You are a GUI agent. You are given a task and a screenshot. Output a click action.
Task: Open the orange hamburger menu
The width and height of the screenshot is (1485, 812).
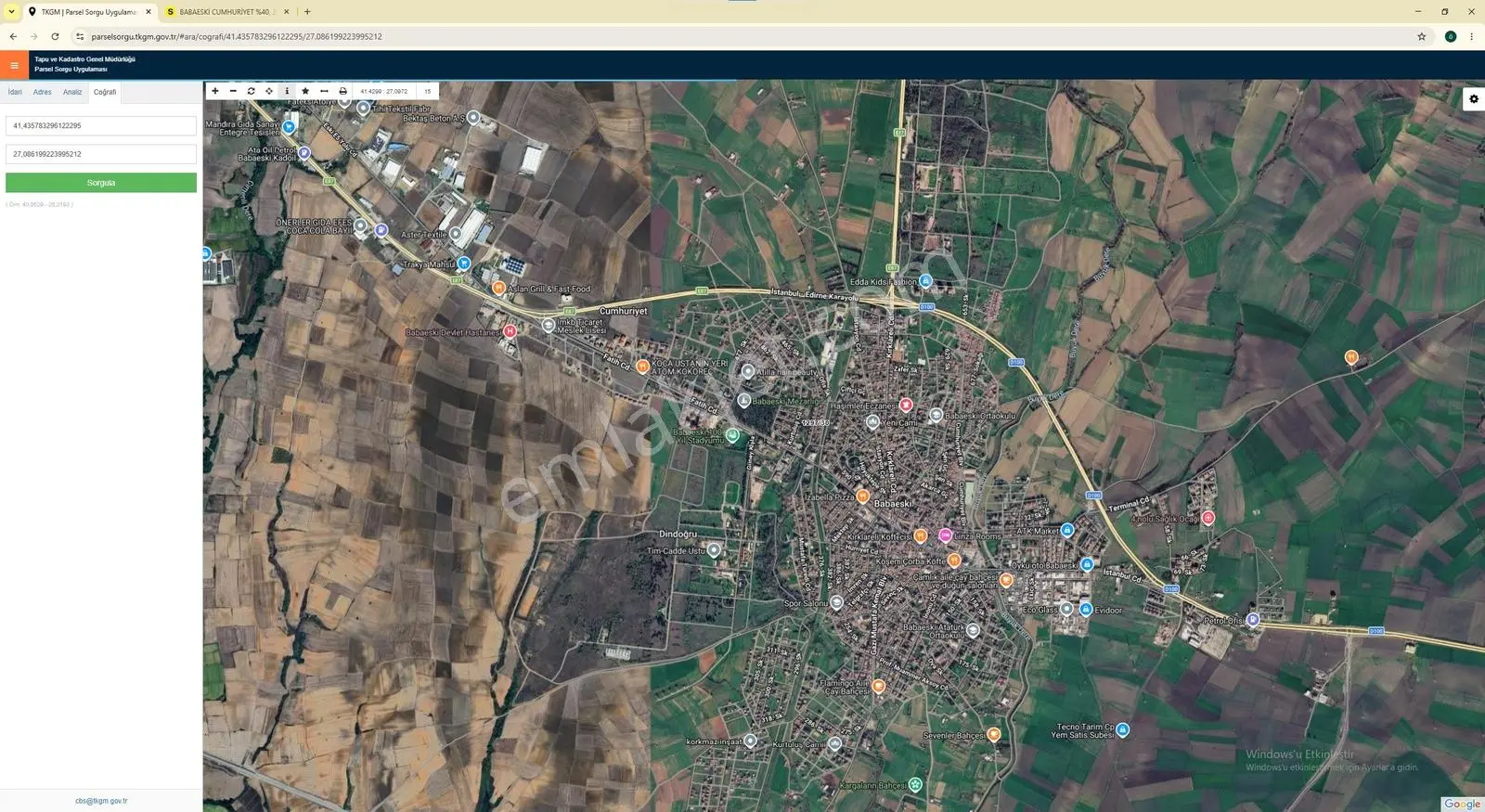coord(14,65)
